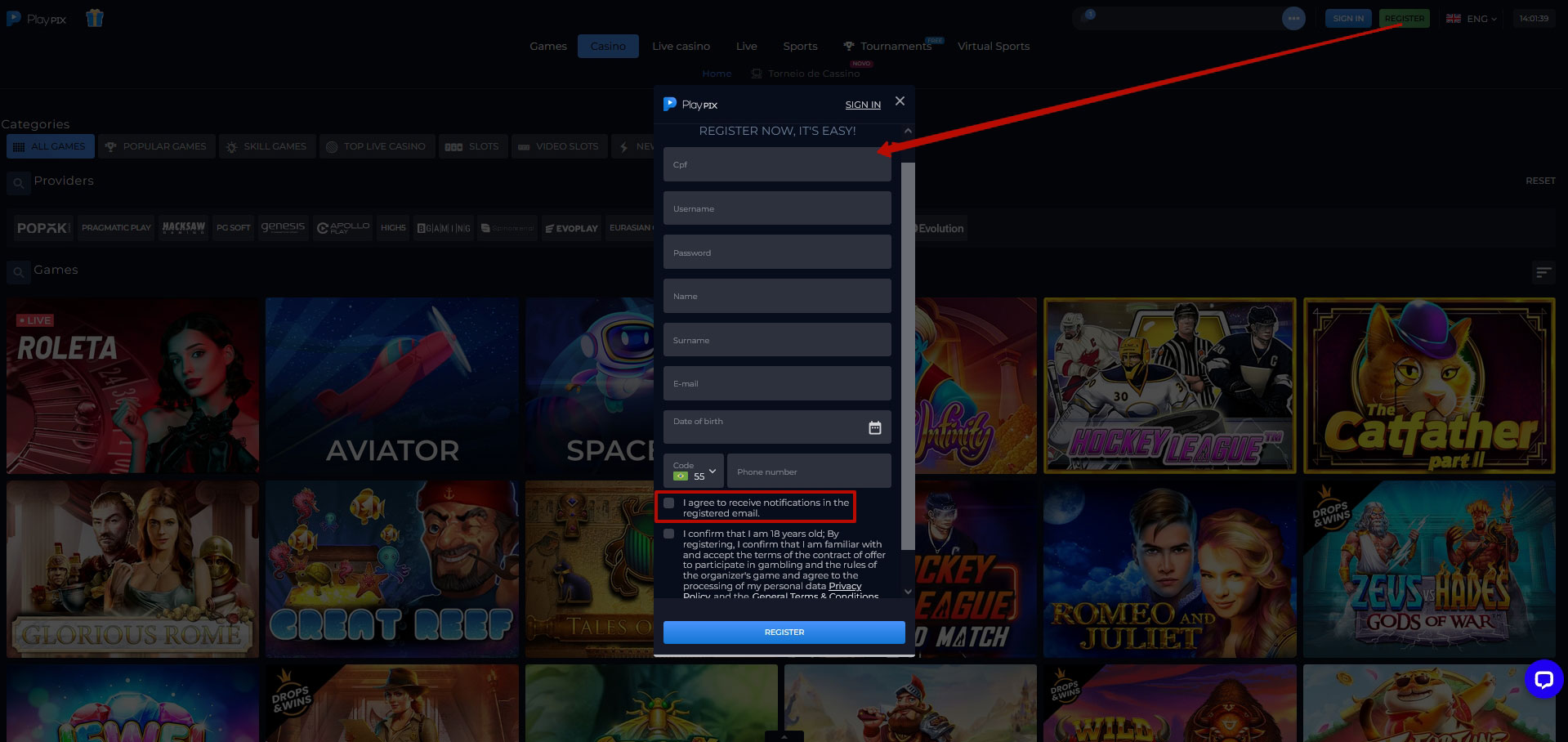
Task: Open the games sort filter icon
Action: (x=1543, y=272)
